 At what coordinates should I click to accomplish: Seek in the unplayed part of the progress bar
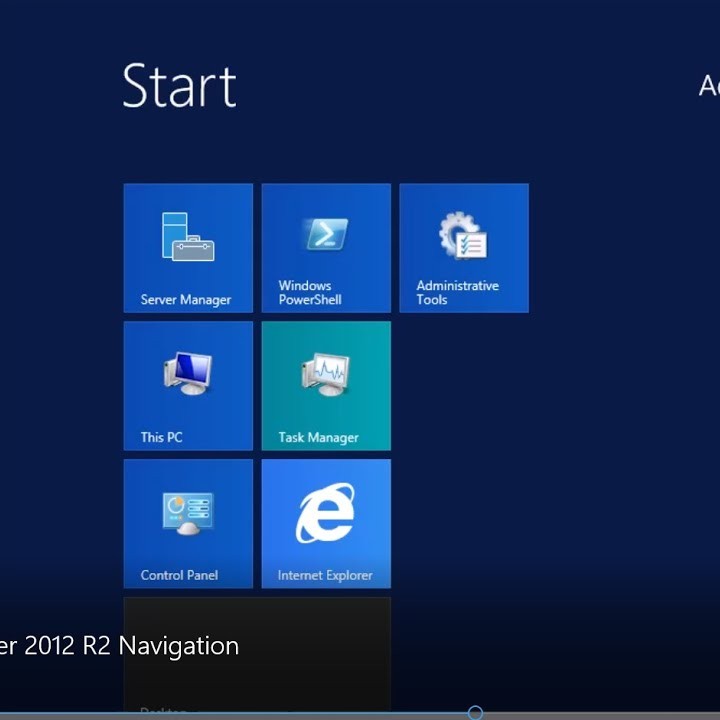coord(602,715)
